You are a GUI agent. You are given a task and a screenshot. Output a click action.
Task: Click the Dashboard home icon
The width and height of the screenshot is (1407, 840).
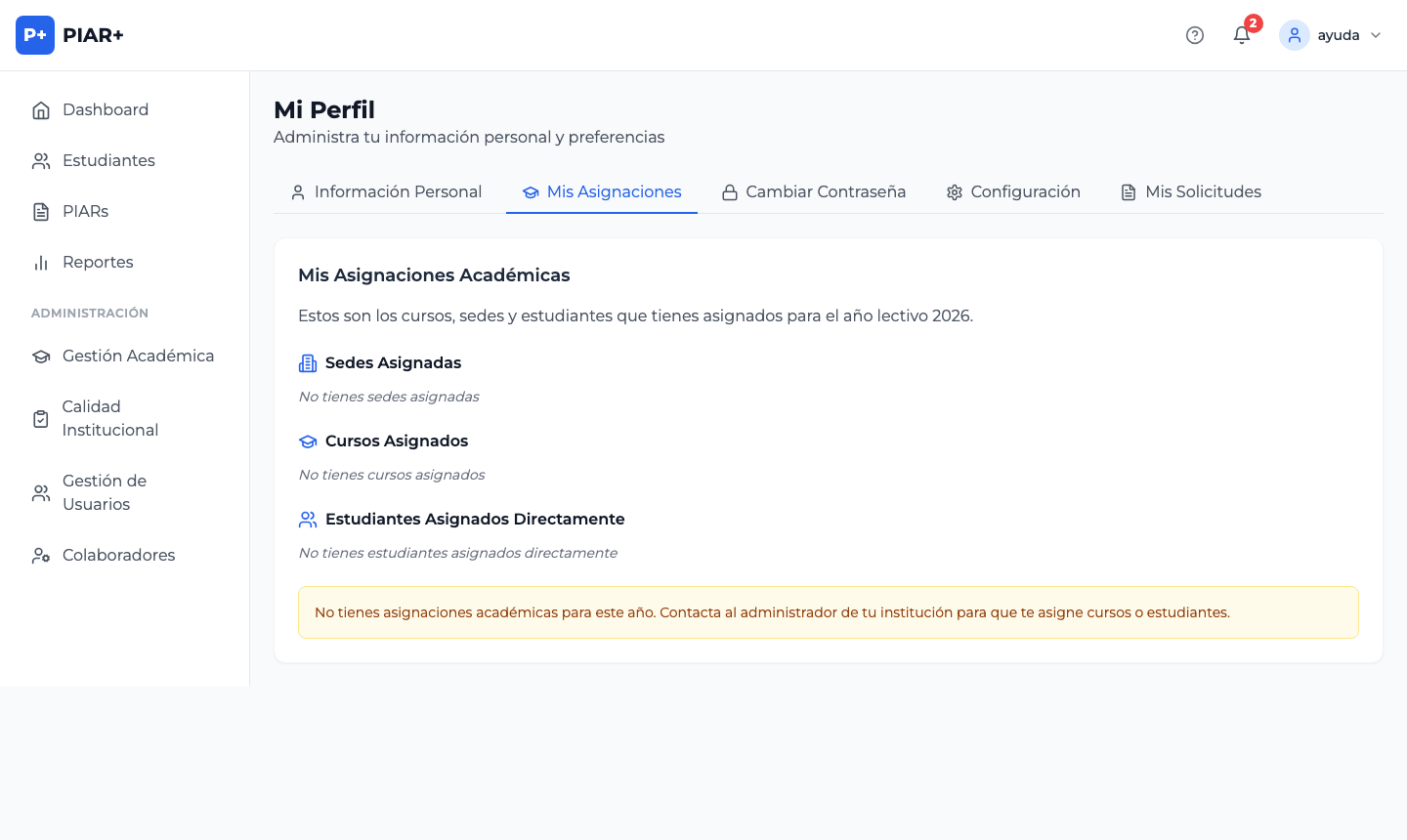(41, 110)
